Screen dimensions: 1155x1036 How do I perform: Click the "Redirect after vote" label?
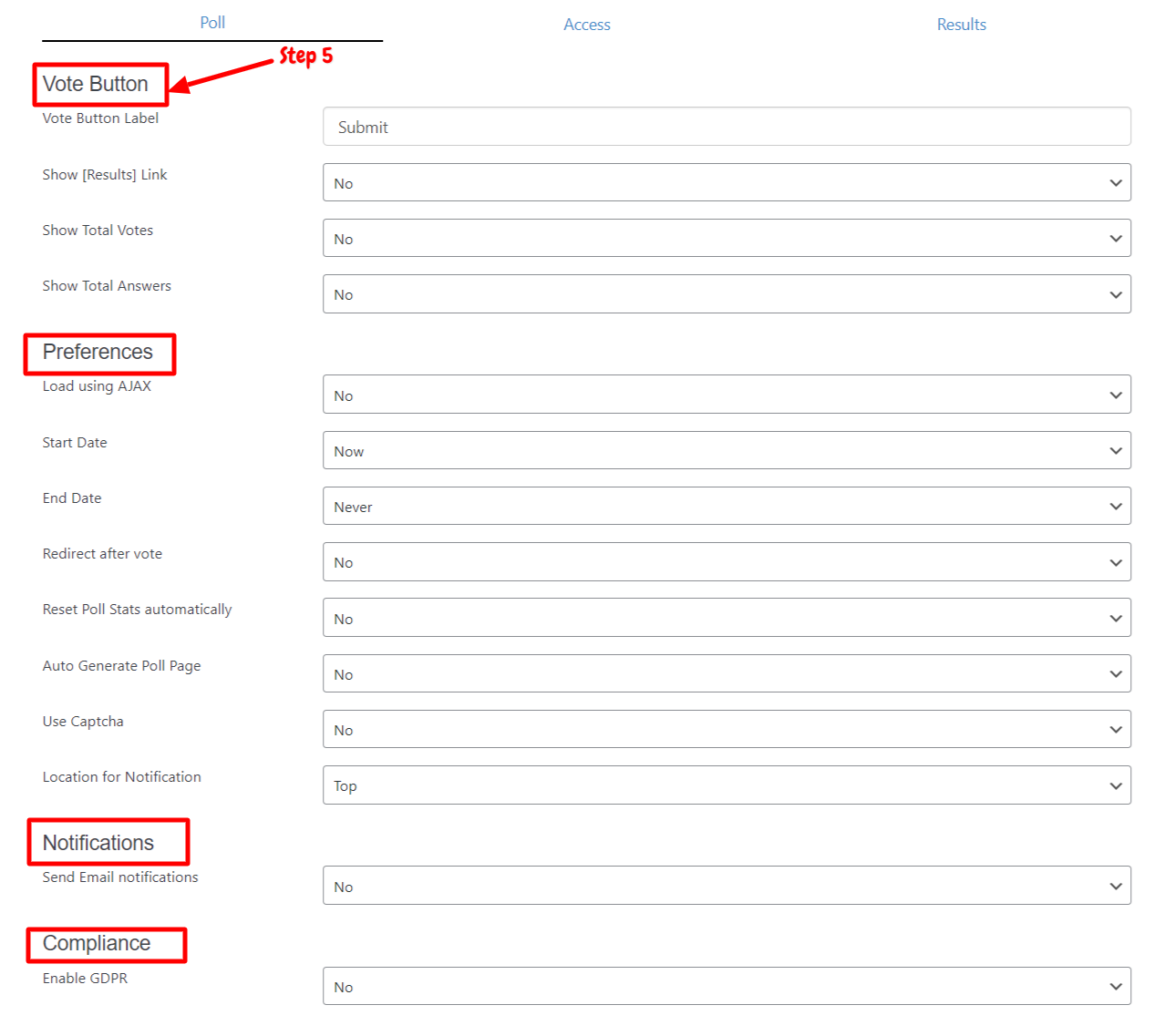(102, 554)
